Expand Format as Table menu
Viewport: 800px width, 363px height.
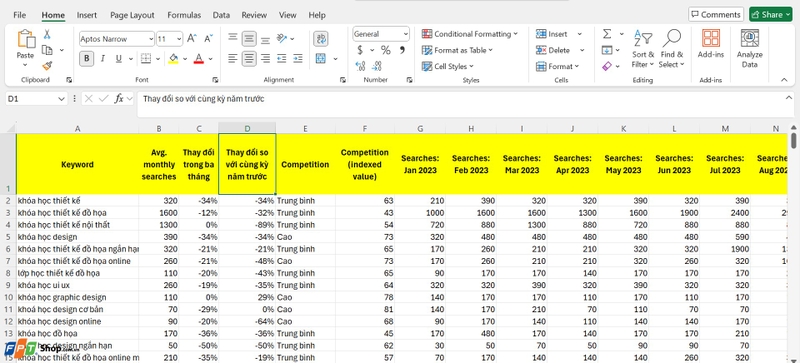click(x=458, y=50)
